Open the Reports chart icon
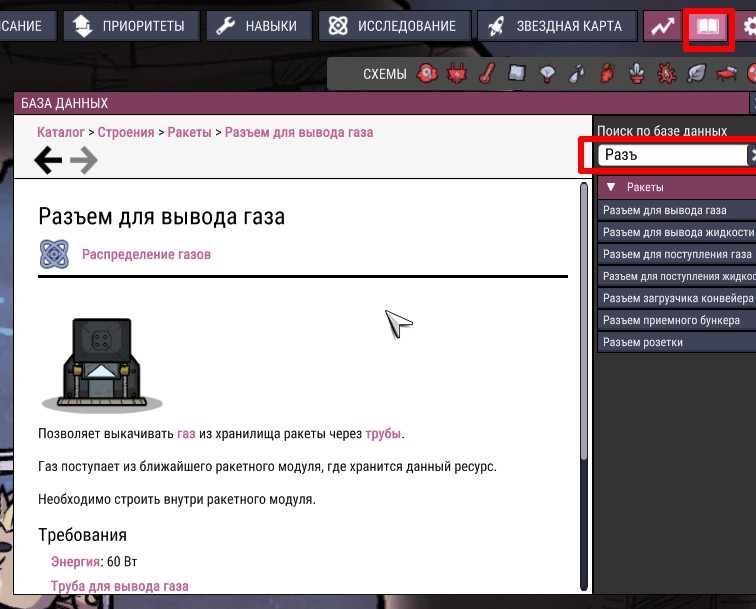Image resolution: width=756 pixels, height=609 pixels. pyautogui.click(x=663, y=26)
